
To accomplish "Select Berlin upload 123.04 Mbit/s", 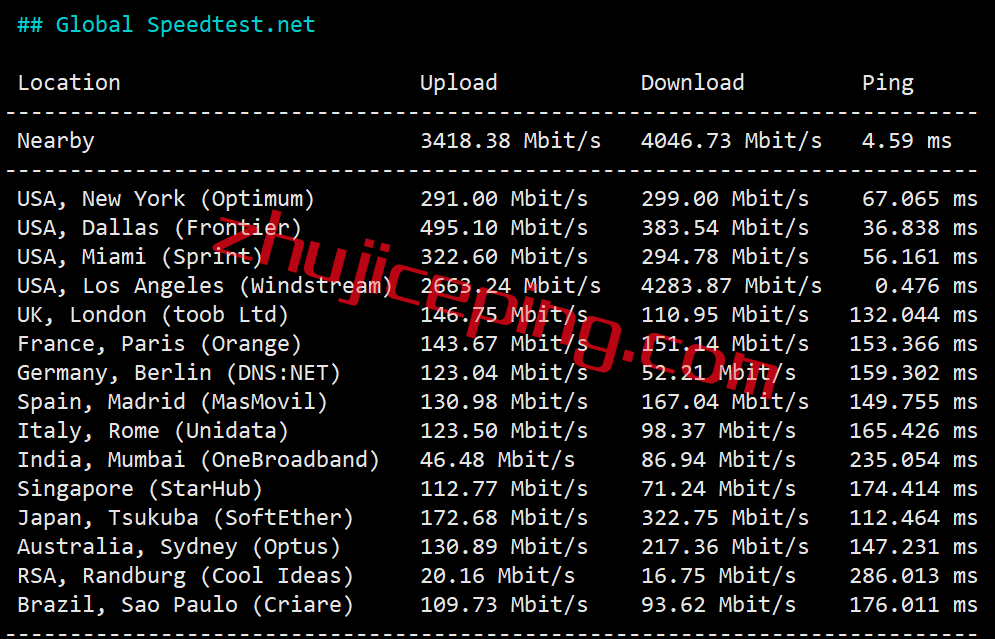I will [504, 373].
